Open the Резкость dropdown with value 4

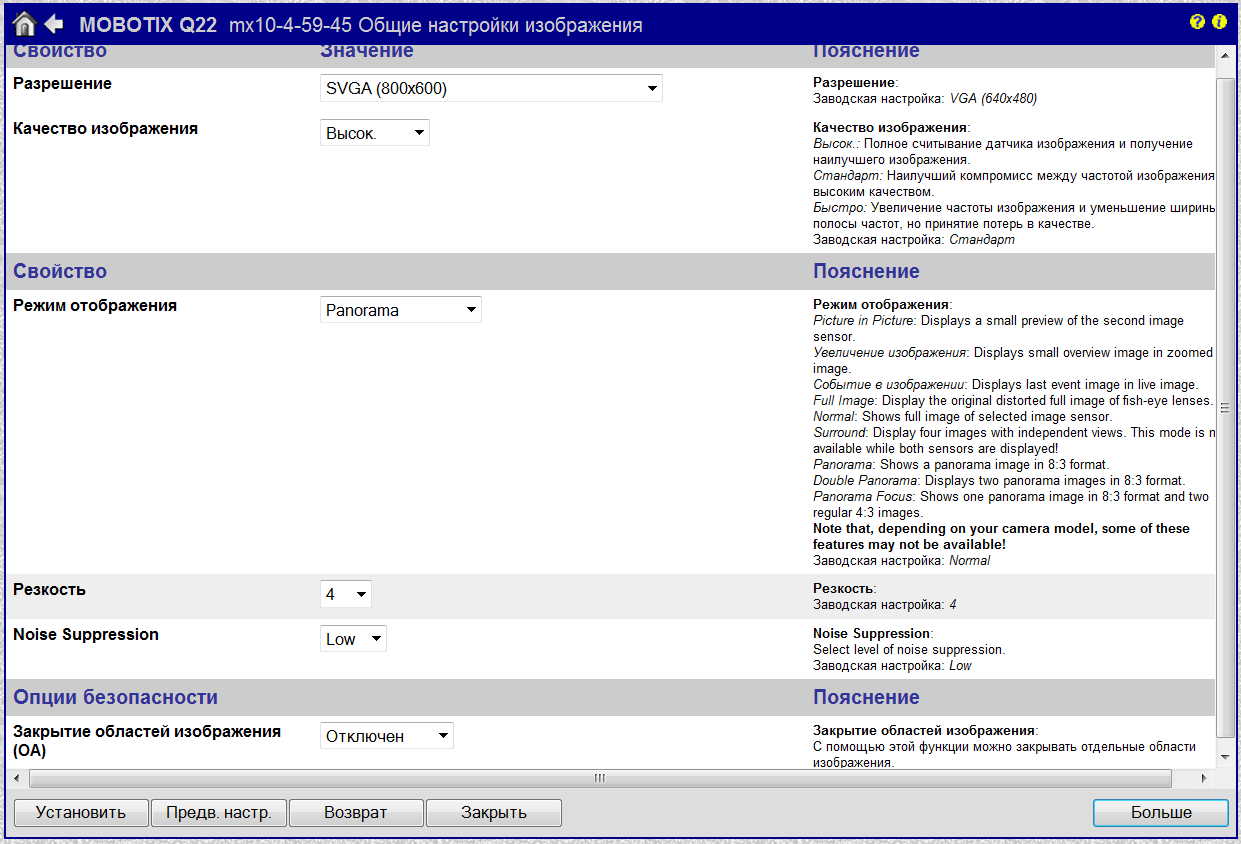(x=346, y=594)
